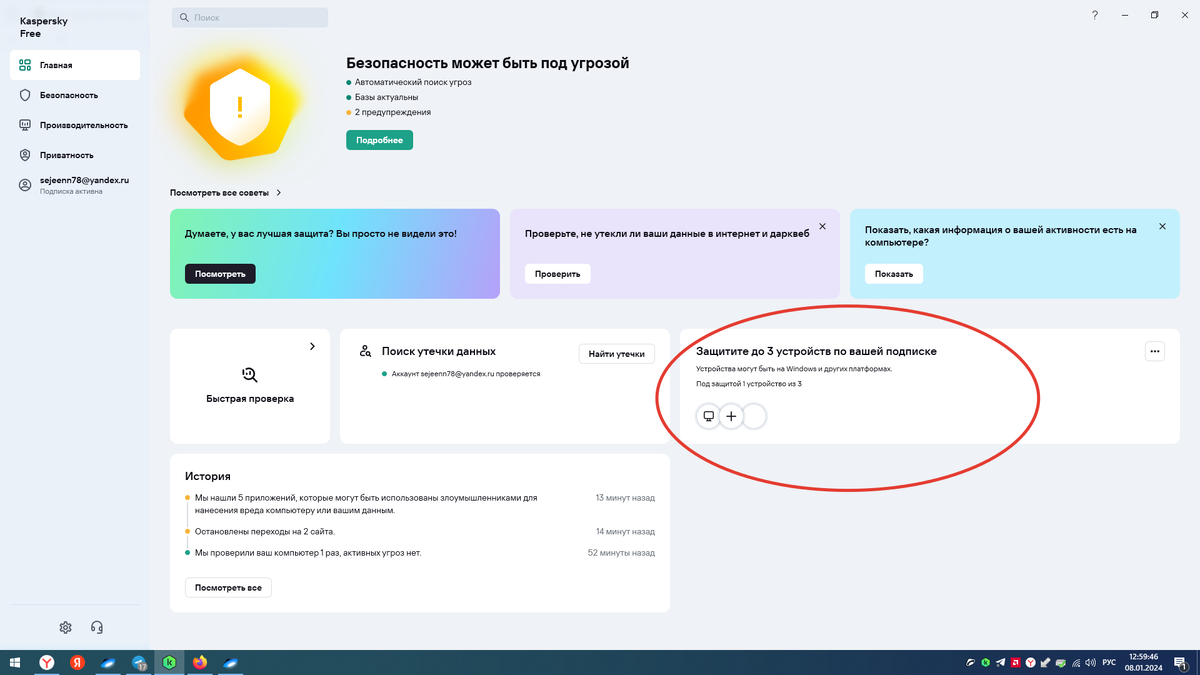Open the Windows notification center icon
Viewport: 1200px width, 675px height.
coord(1181,663)
